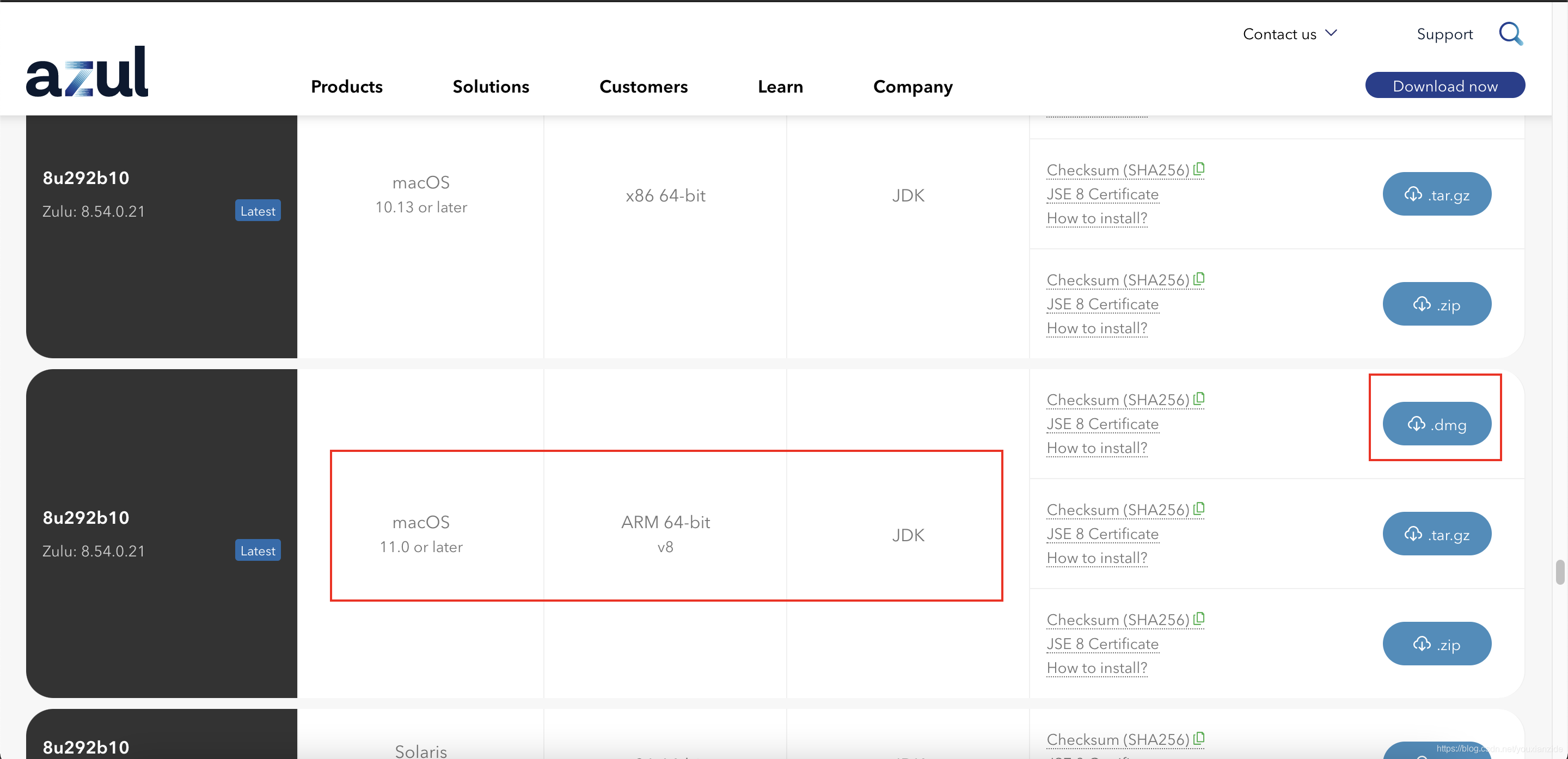Open the Company menu

click(912, 87)
